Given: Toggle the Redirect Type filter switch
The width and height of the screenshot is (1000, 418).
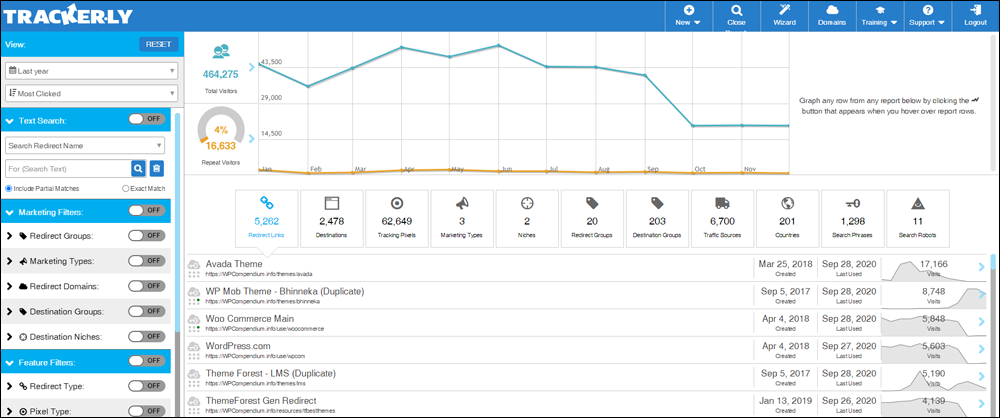Looking at the screenshot, I should (147, 386).
